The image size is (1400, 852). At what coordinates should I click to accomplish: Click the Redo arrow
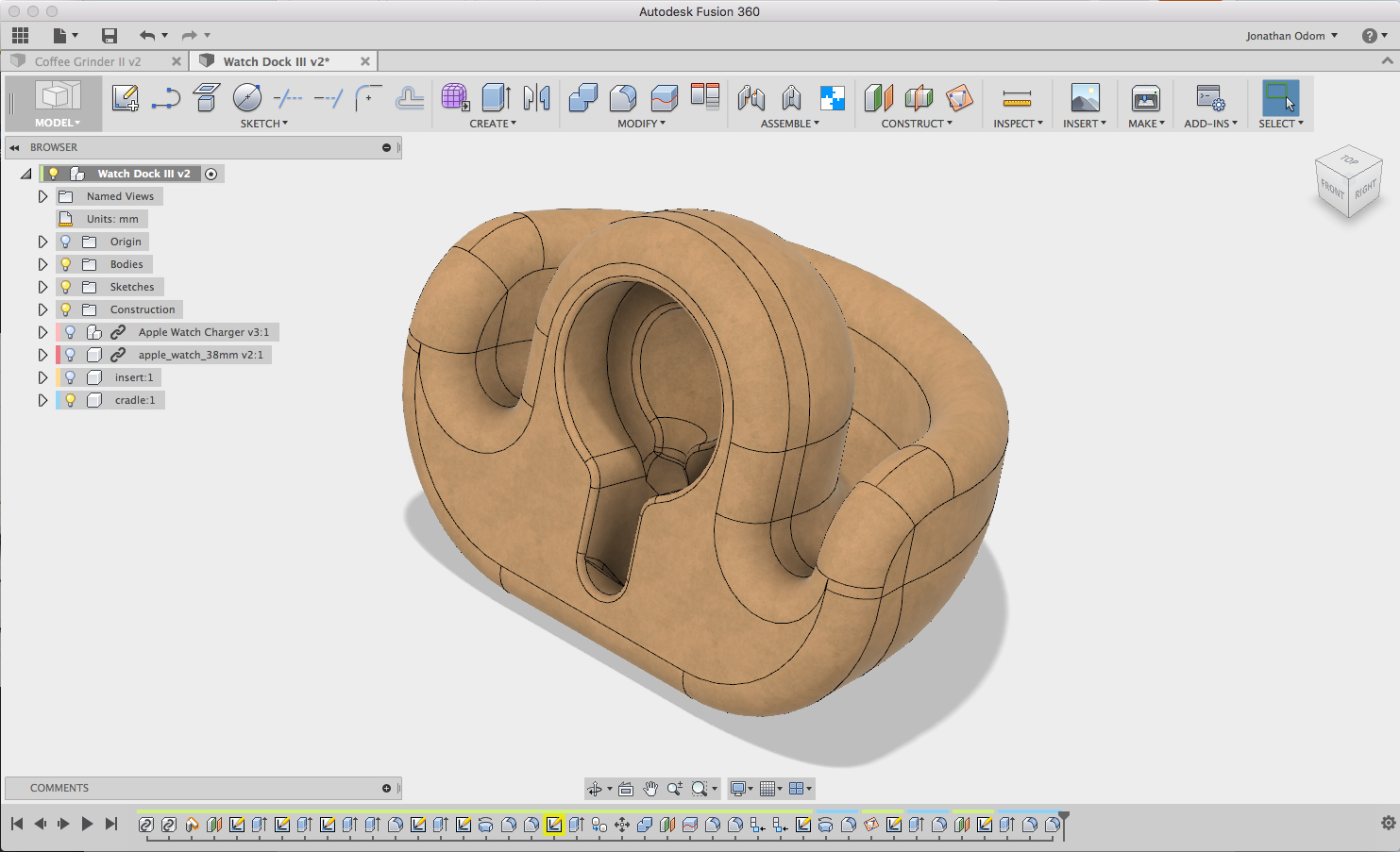(x=190, y=36)
